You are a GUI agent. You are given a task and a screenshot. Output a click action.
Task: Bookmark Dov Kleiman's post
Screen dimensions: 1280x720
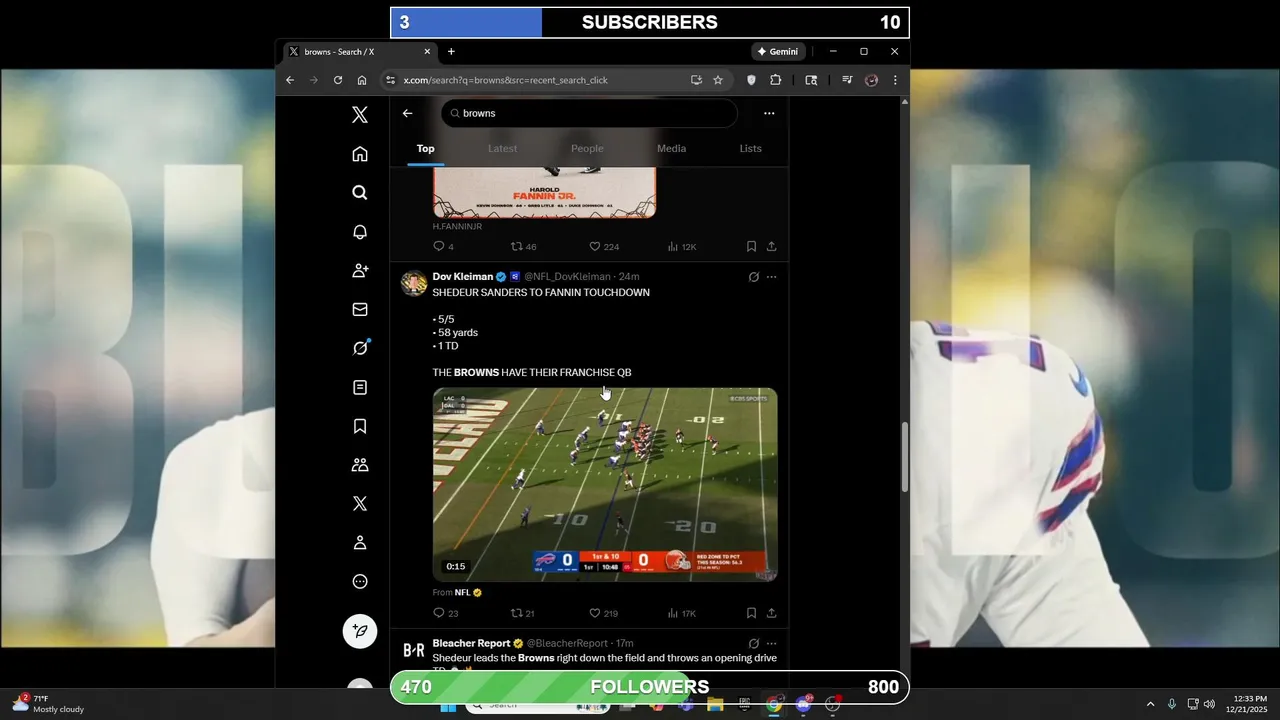[x=751, y=613]
